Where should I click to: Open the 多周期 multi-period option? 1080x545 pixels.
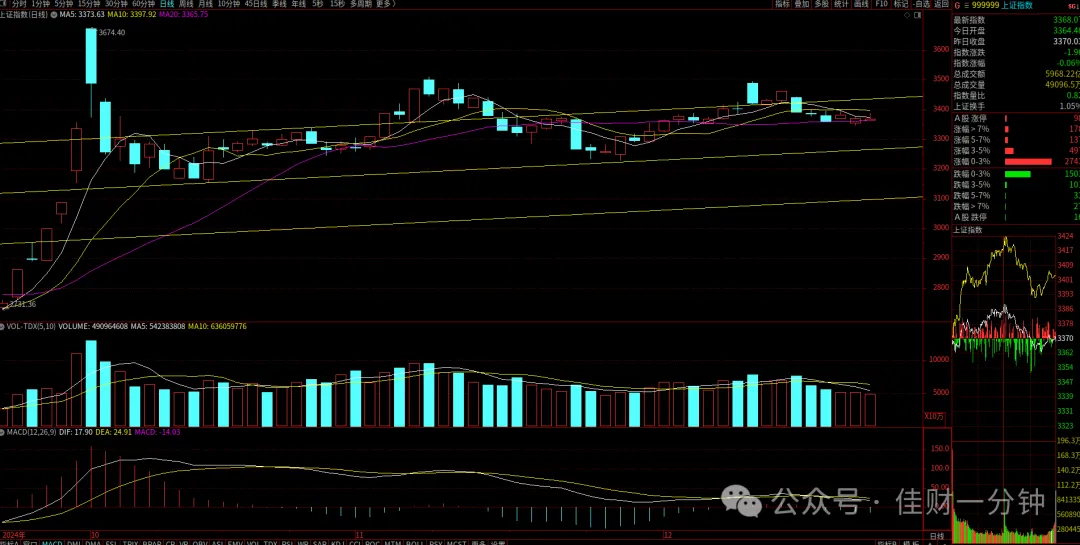(x=361, y=4)
